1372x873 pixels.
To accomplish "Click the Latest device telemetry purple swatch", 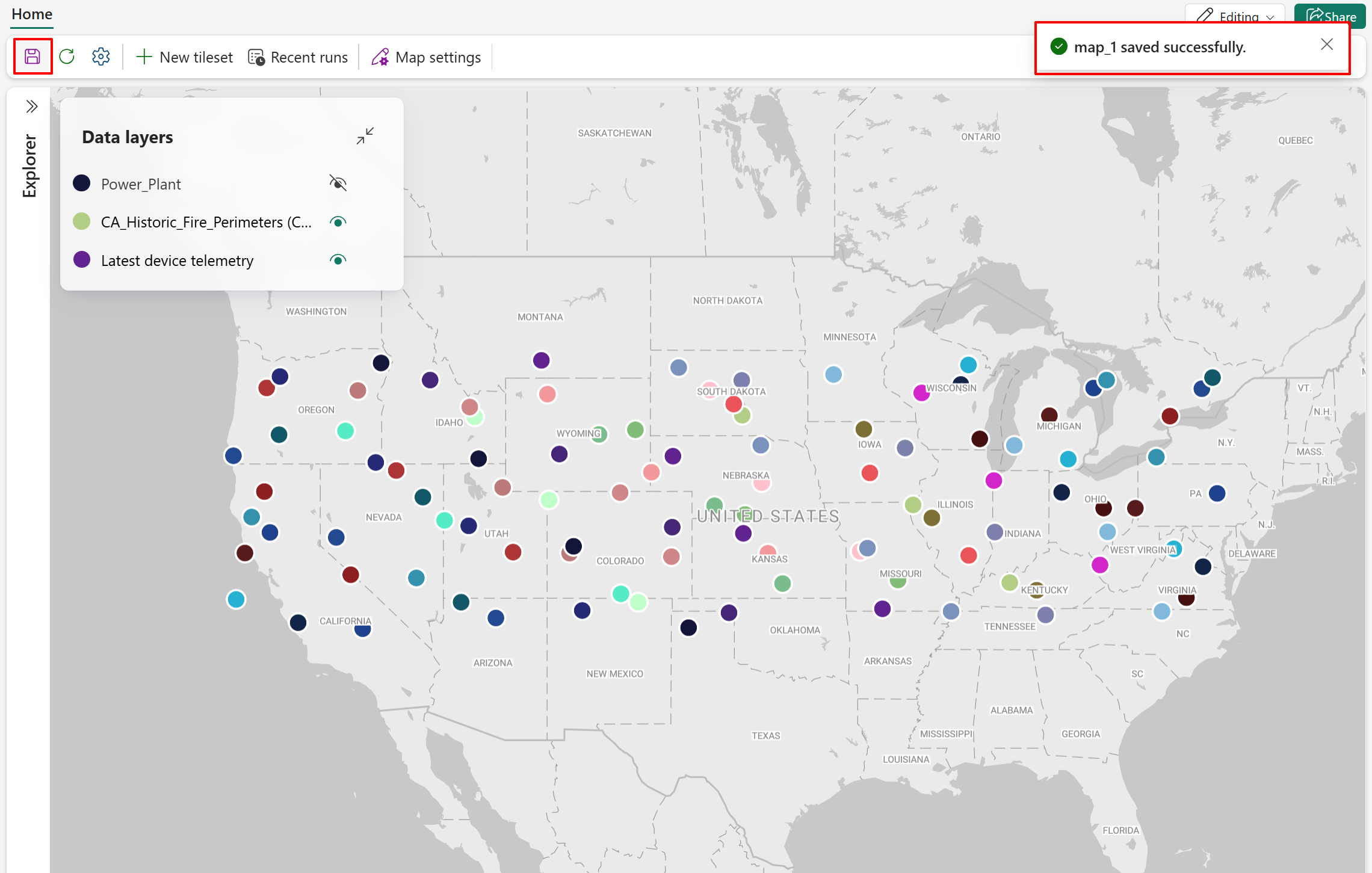I will 82,260.
